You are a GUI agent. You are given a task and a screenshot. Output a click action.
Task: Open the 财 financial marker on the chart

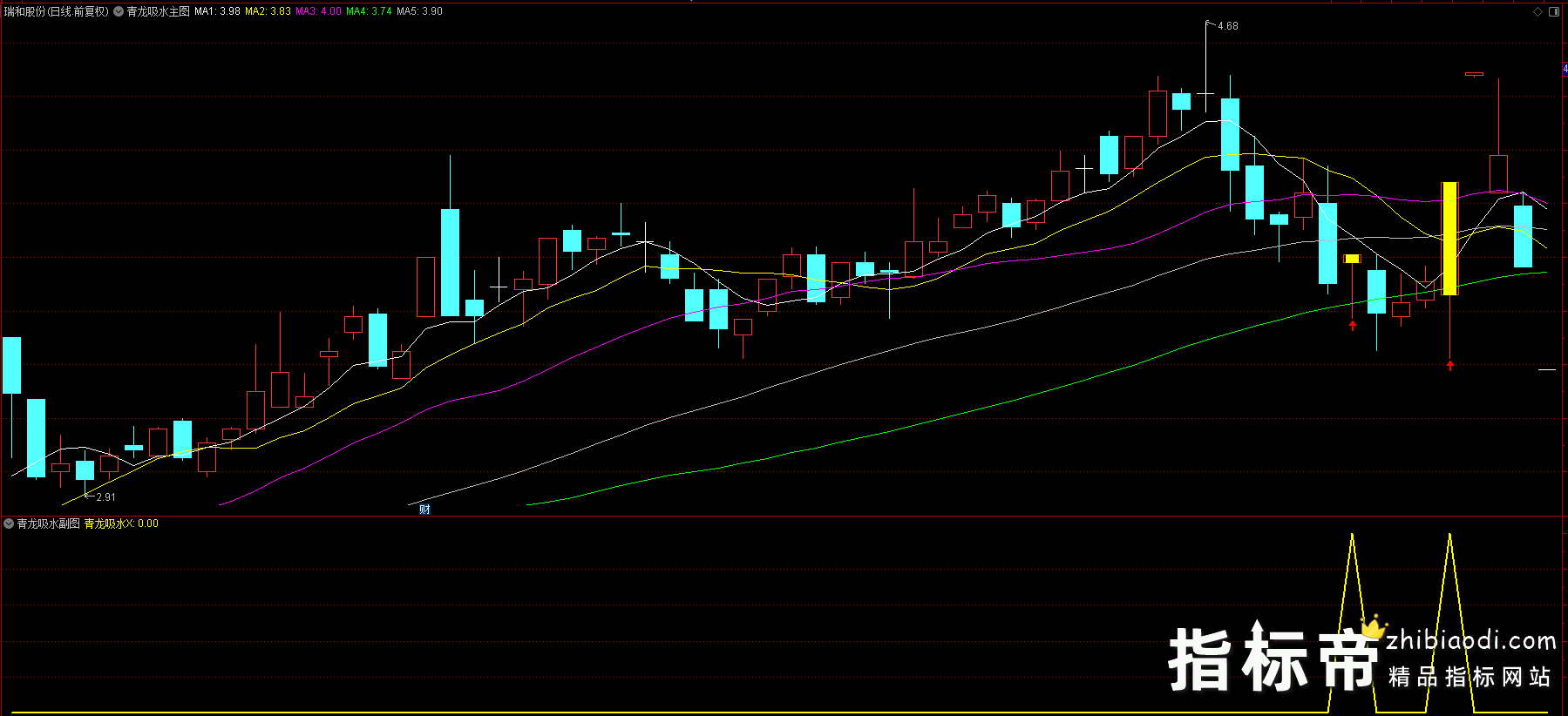point(424,510)
